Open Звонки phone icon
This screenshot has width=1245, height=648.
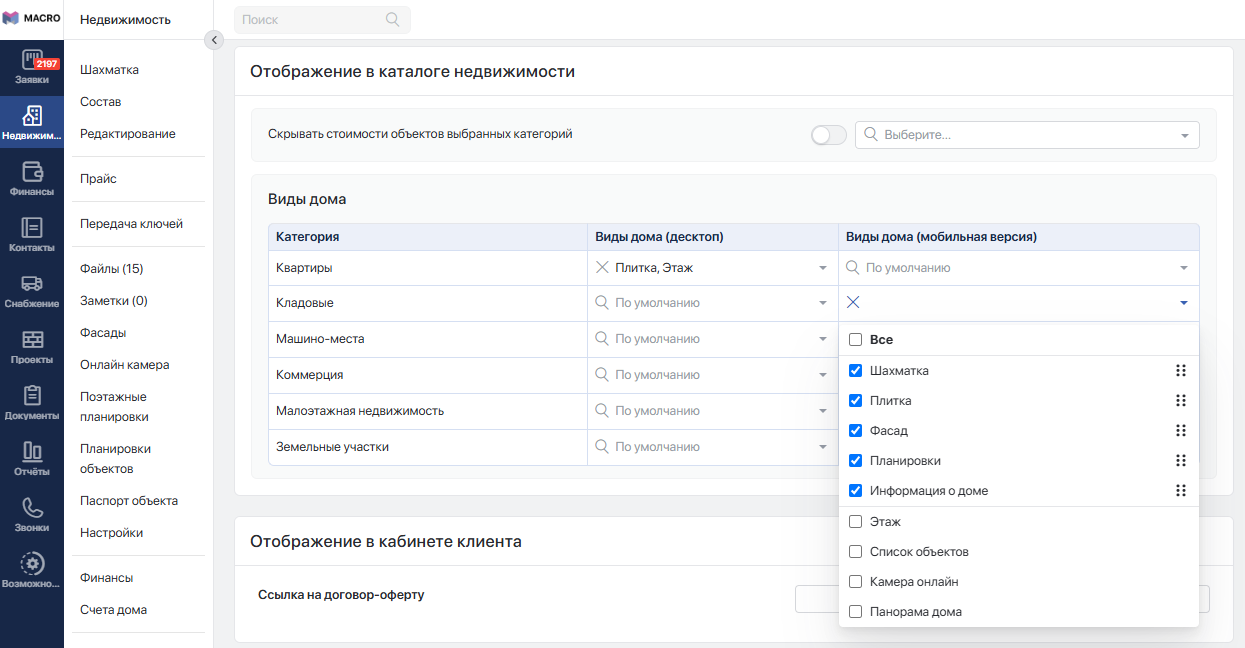click(x=32, y=508)
